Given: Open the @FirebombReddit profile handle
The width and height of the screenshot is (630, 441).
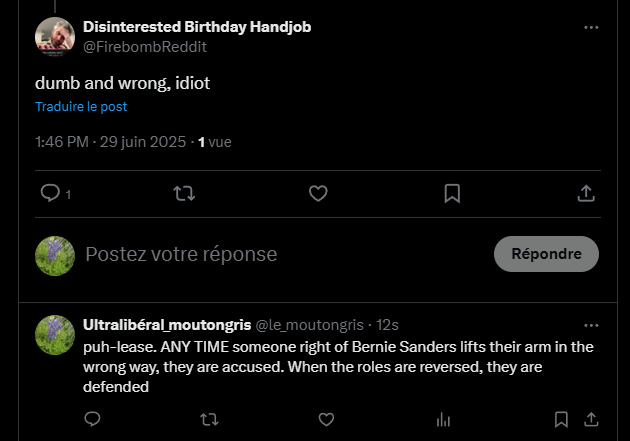Looking at the screenshot, I should tap(145, 47).
